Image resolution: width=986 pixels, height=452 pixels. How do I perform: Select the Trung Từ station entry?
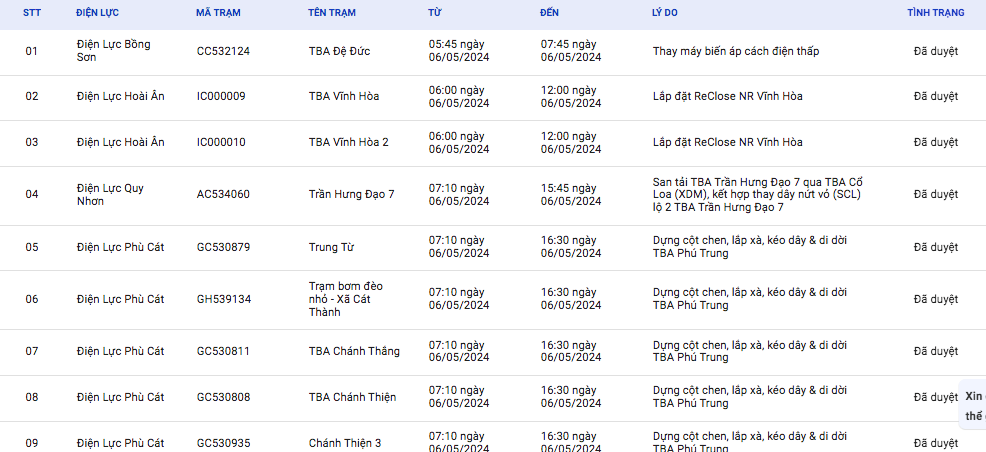click(x=330, y=247)
